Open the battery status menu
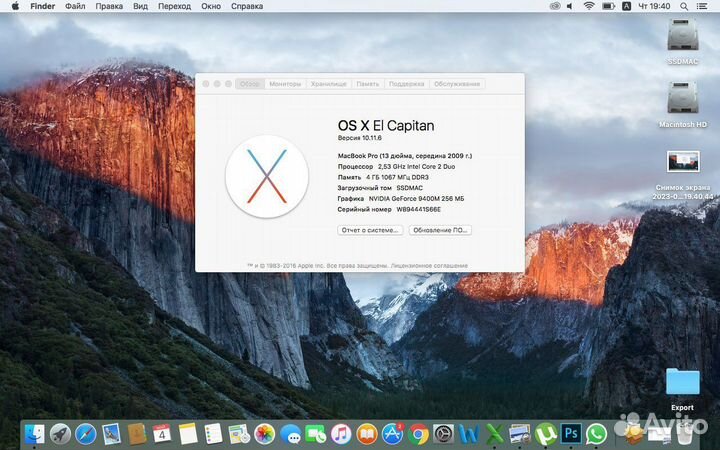This screenshot has width=720, height=450. click(x=608, y=6)
